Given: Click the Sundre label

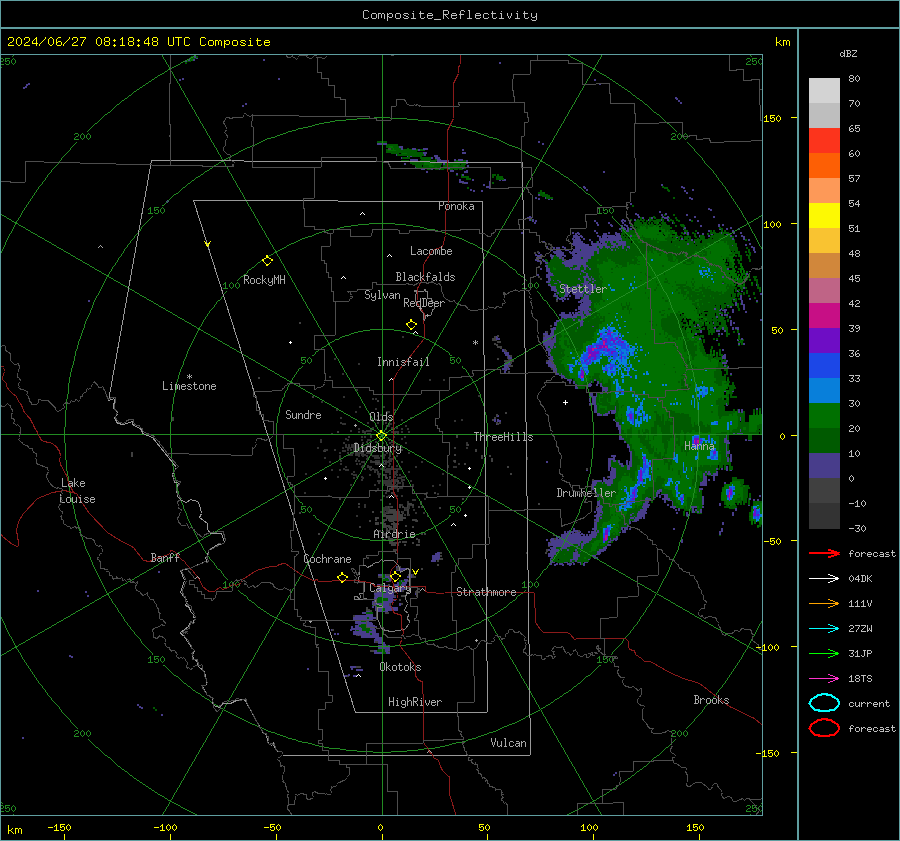Looking at the screenshot, I should 303,414.
